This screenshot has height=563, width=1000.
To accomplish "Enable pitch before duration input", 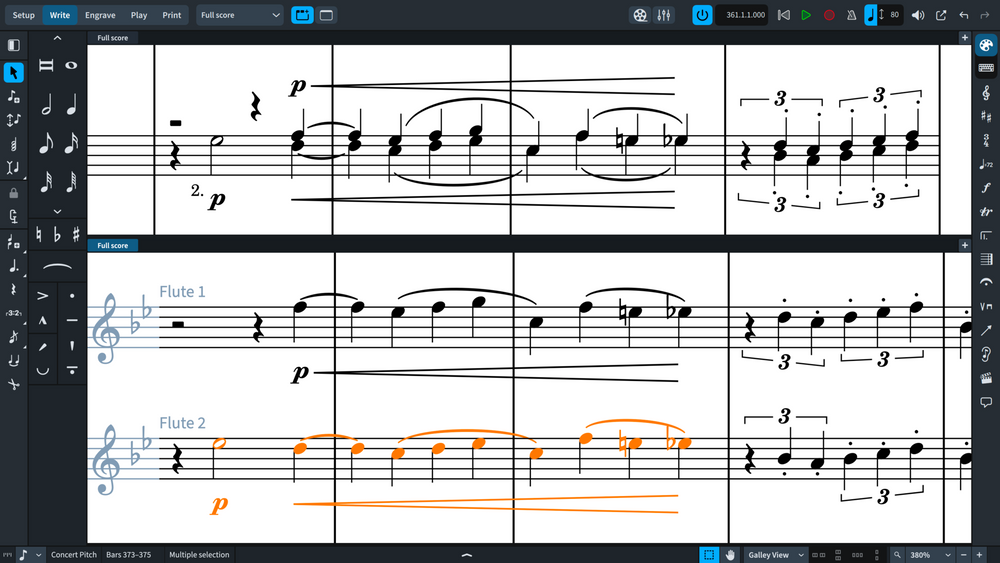I will pyautogui.click(x=13, y=120).
